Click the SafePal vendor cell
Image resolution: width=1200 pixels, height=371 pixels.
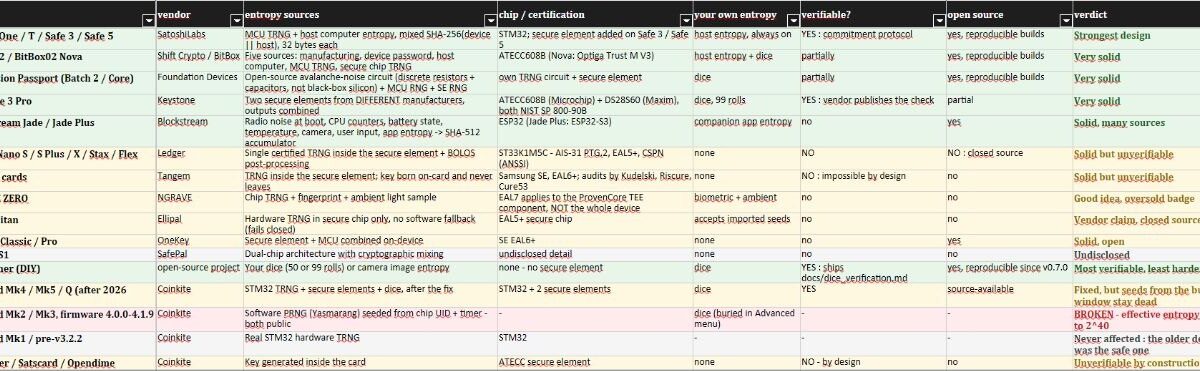(199, 255)
